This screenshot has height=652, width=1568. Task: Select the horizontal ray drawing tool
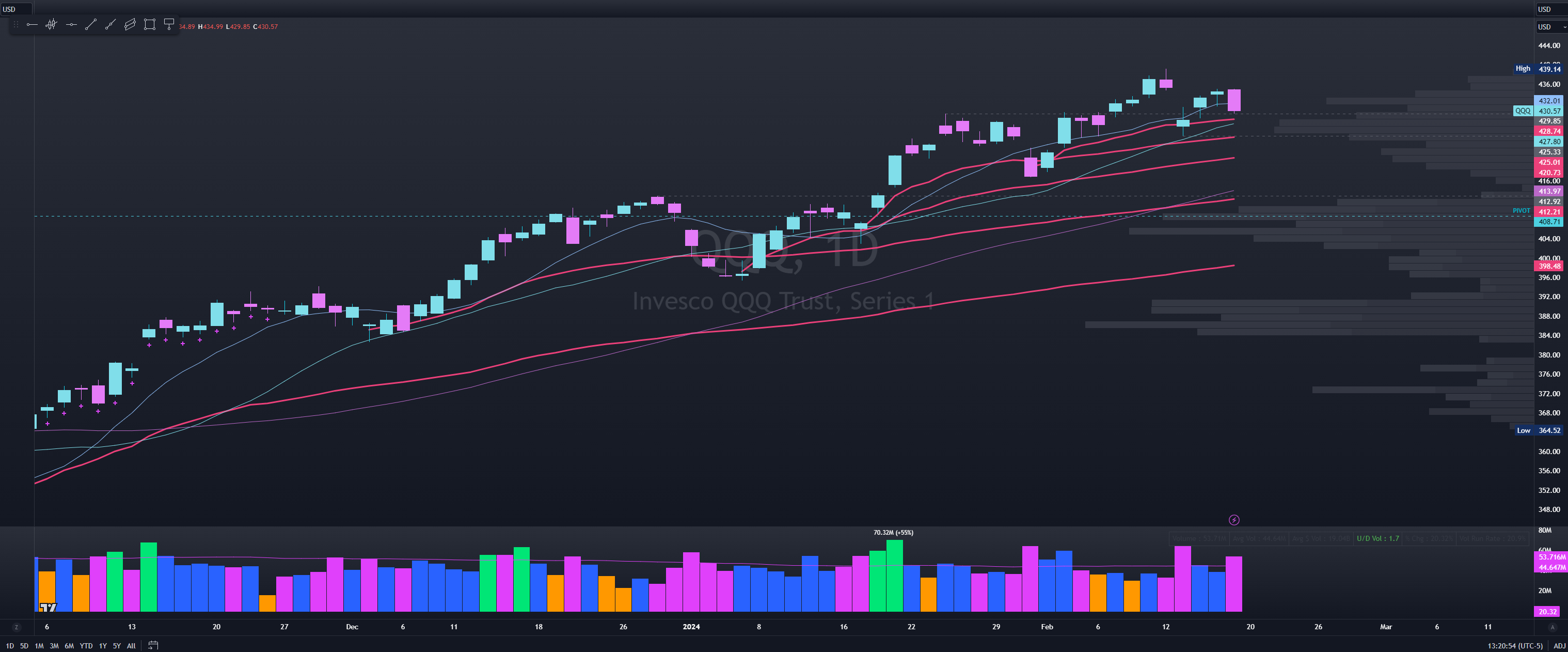(x=32, y=24)
